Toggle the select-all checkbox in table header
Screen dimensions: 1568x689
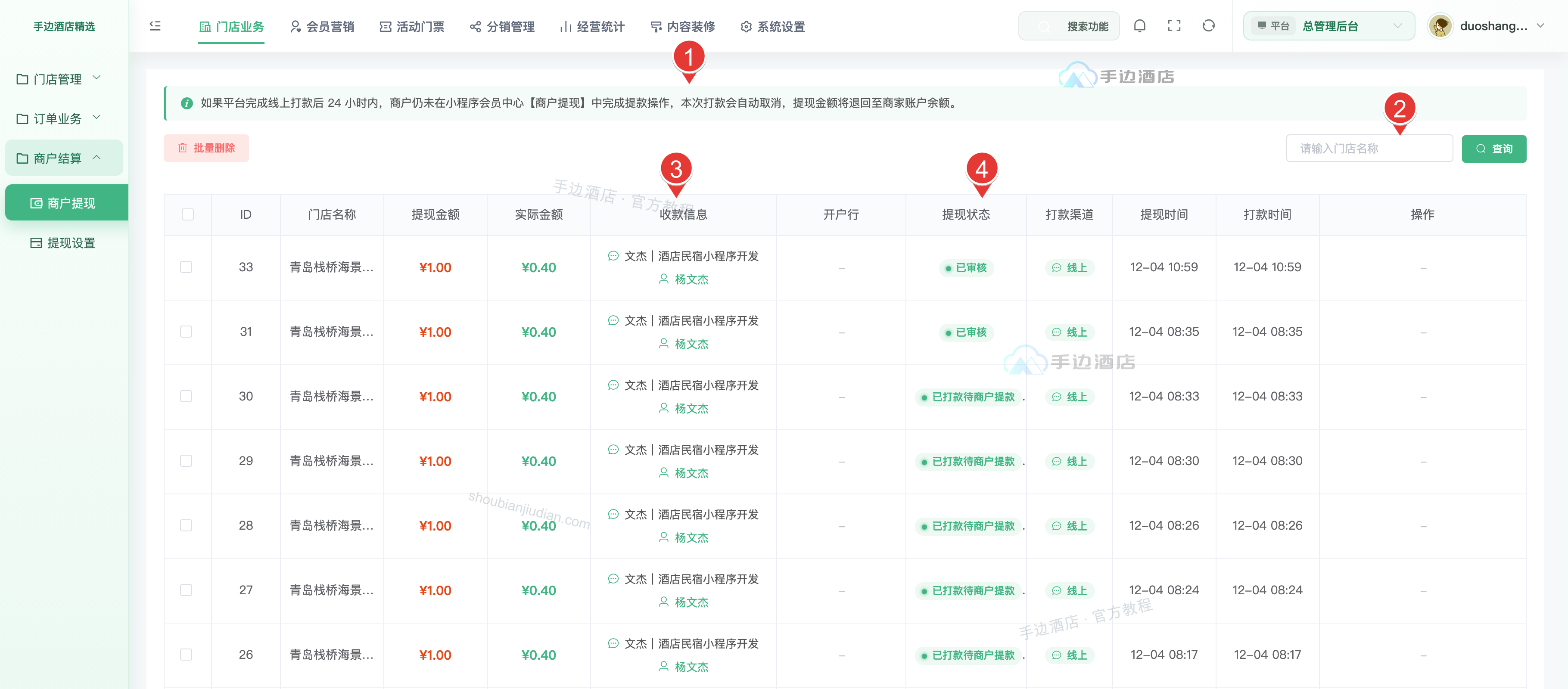point(187,214)
